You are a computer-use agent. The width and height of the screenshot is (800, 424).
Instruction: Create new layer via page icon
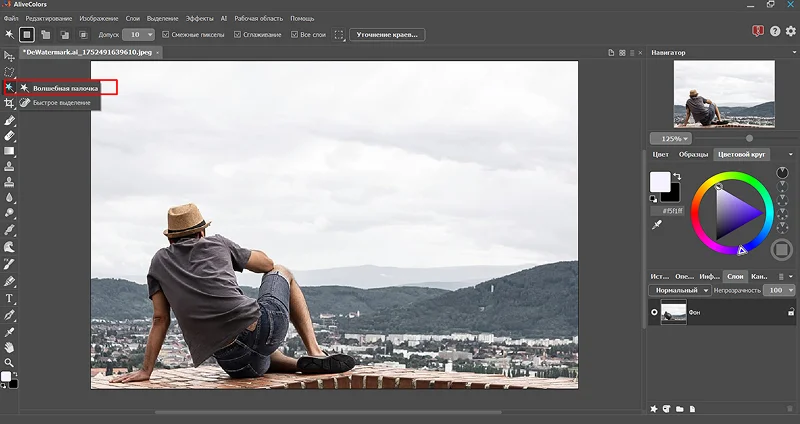(692, 409)
